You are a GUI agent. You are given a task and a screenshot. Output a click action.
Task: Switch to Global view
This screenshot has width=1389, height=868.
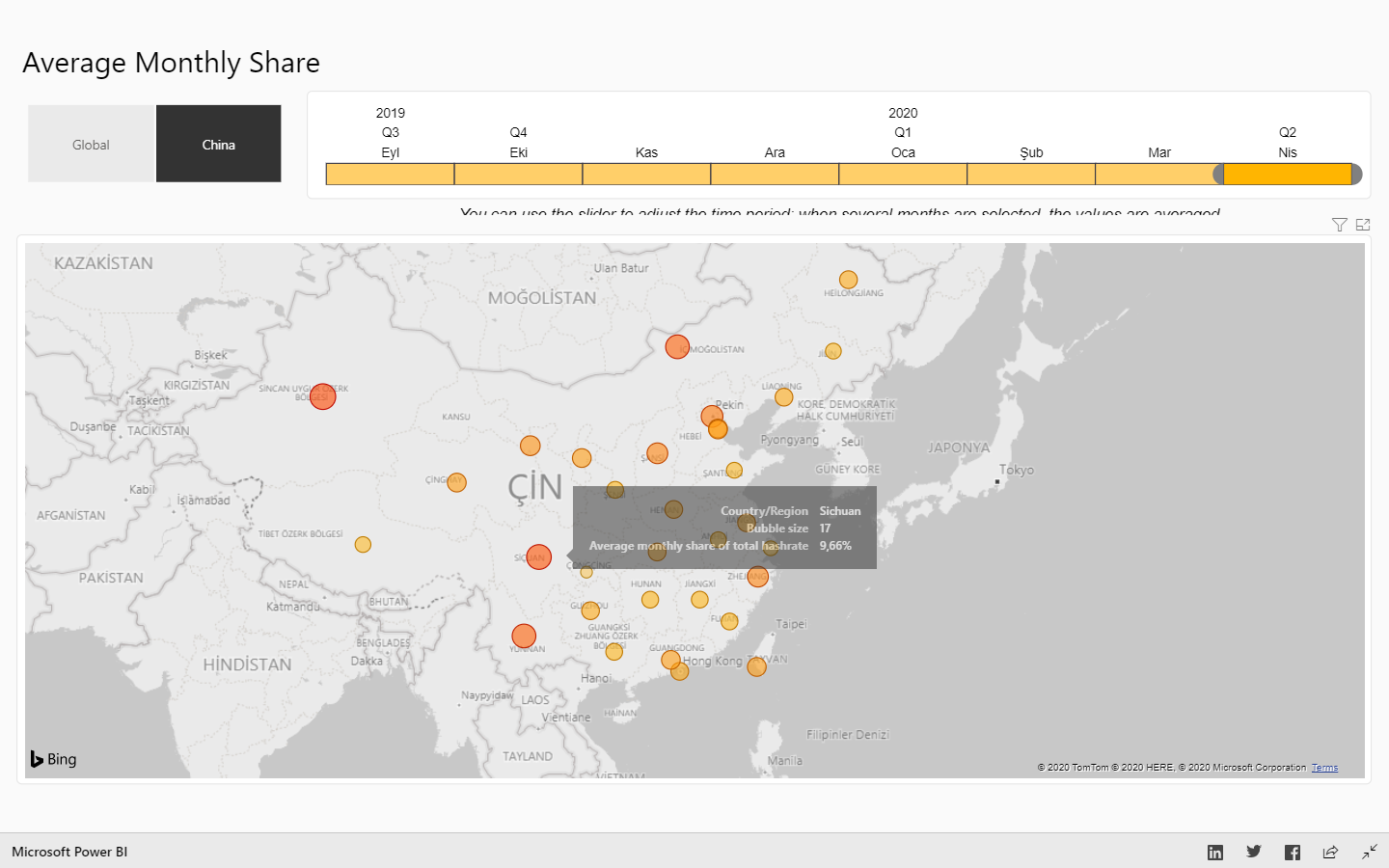point(91,145)
